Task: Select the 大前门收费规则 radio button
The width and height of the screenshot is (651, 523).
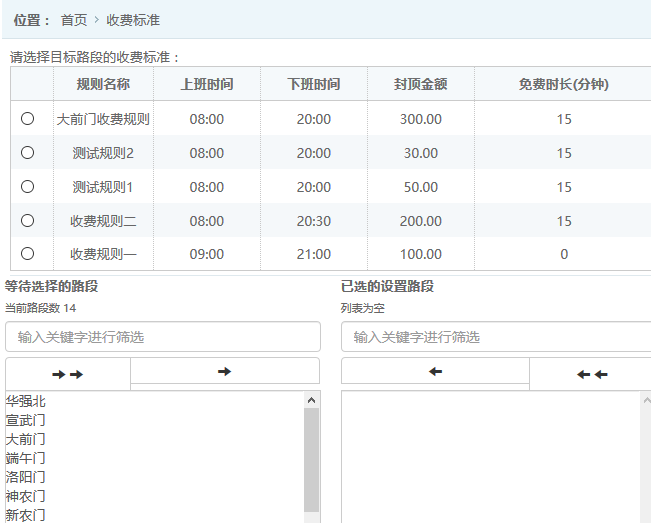Action: coord(27,119)
